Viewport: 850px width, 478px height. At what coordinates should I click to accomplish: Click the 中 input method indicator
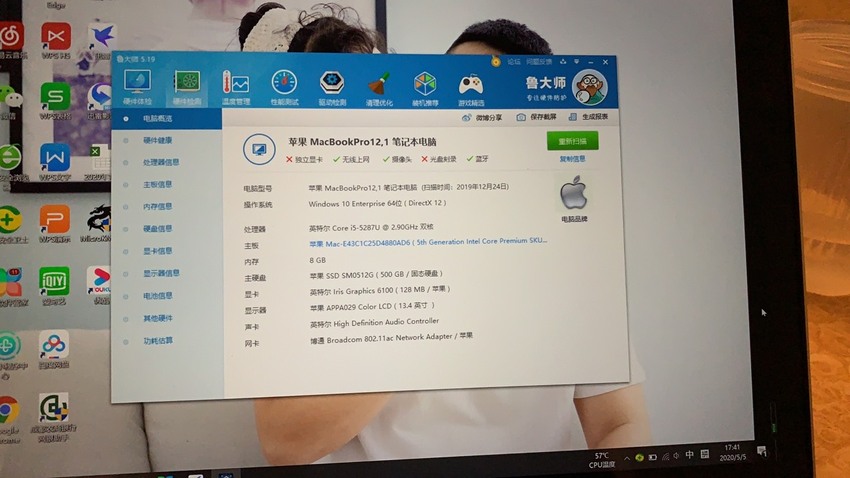click(x=689, y=455)
